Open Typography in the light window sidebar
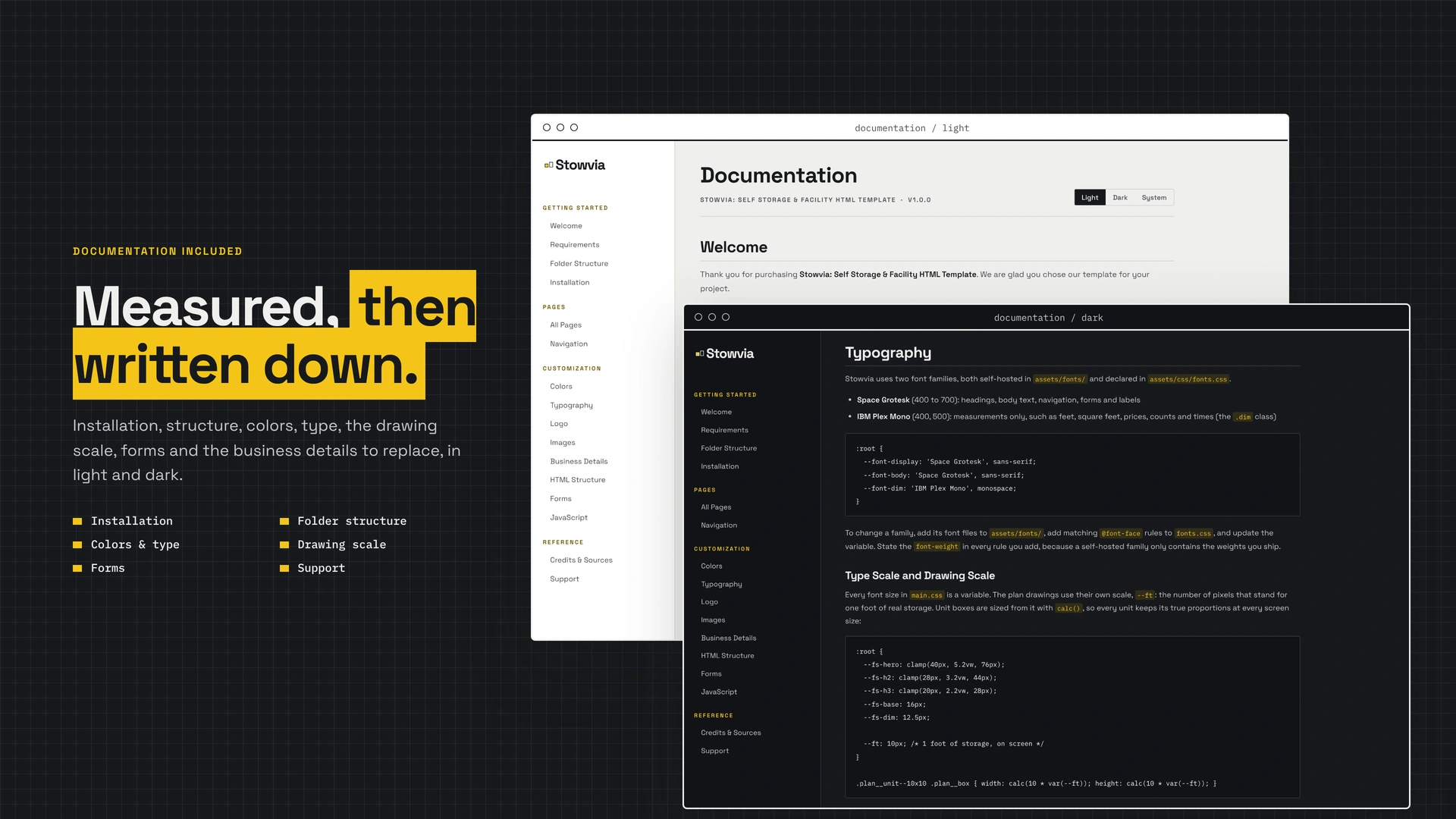 pyautogui.click(x=572, y=406)
